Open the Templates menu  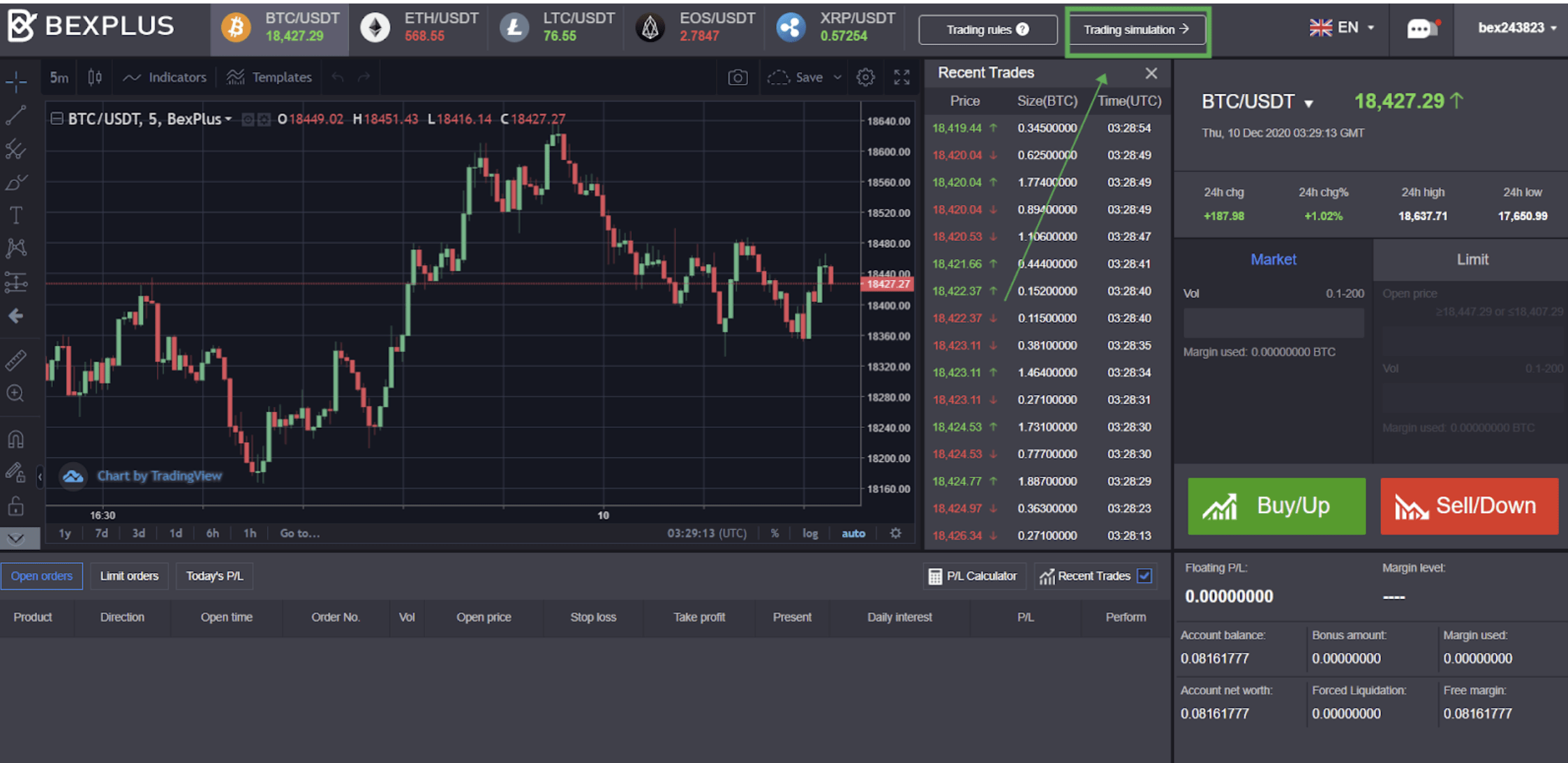(269, 77)
